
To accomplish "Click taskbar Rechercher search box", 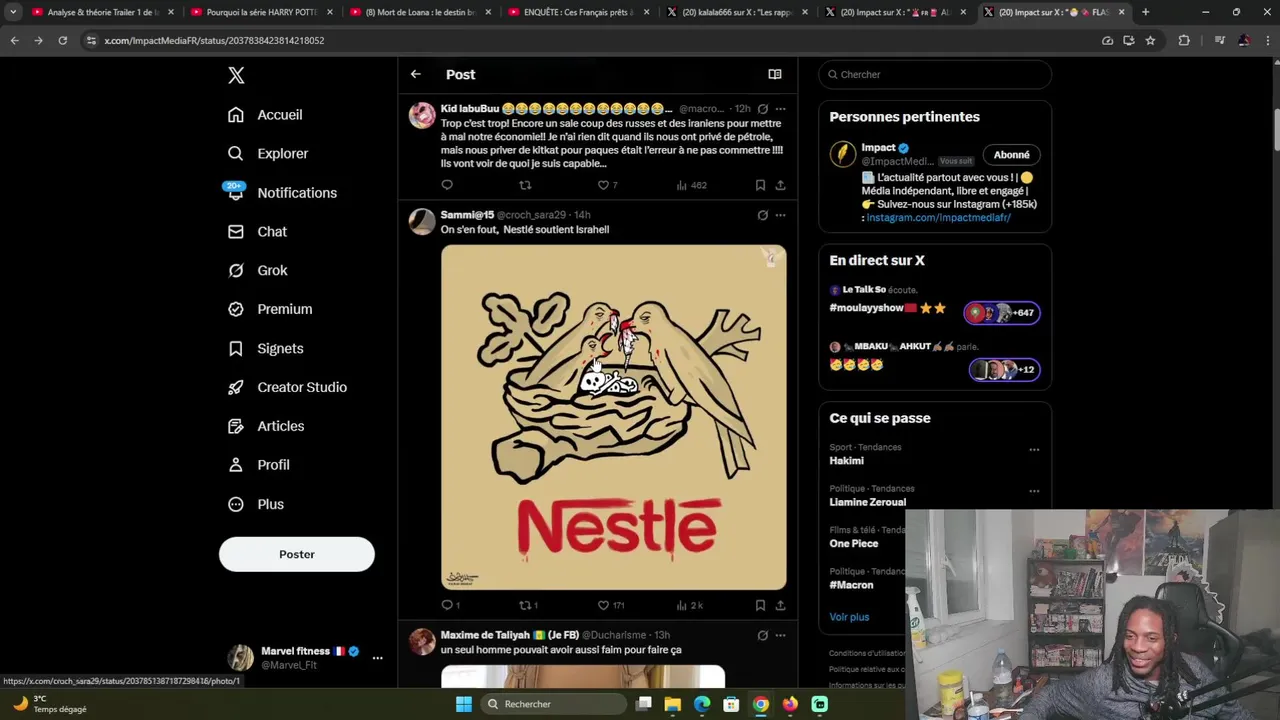I will pos(552,704).
